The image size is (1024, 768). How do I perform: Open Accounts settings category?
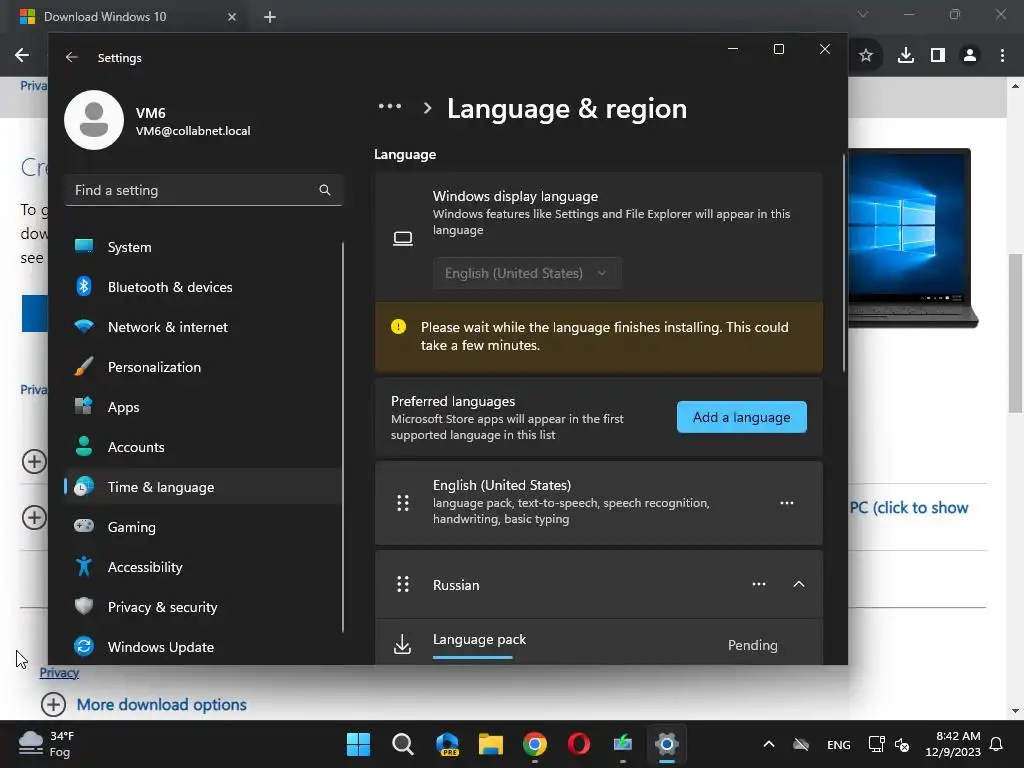[202, 447]
